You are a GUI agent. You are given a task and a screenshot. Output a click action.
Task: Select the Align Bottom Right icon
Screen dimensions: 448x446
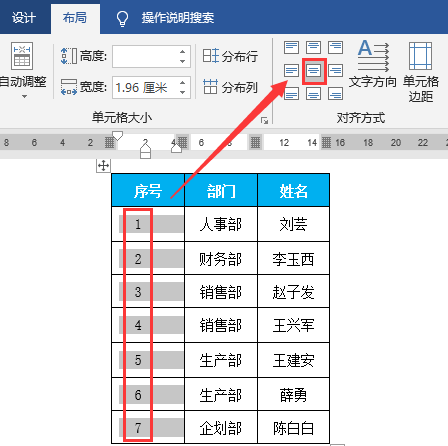[x=335, y=94]
